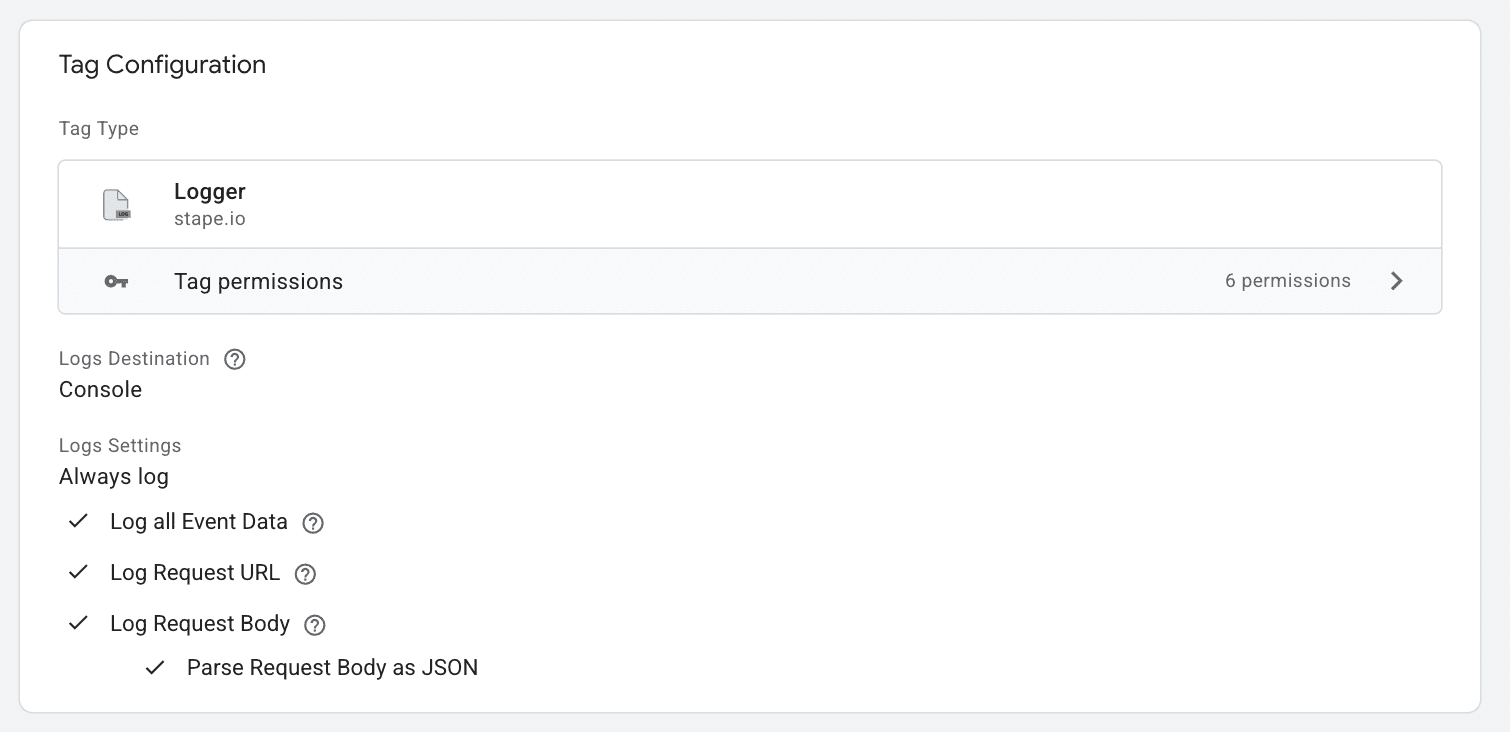Change the Always log setting
This screenshot has height=732, width=1510.
coord(113,477)
